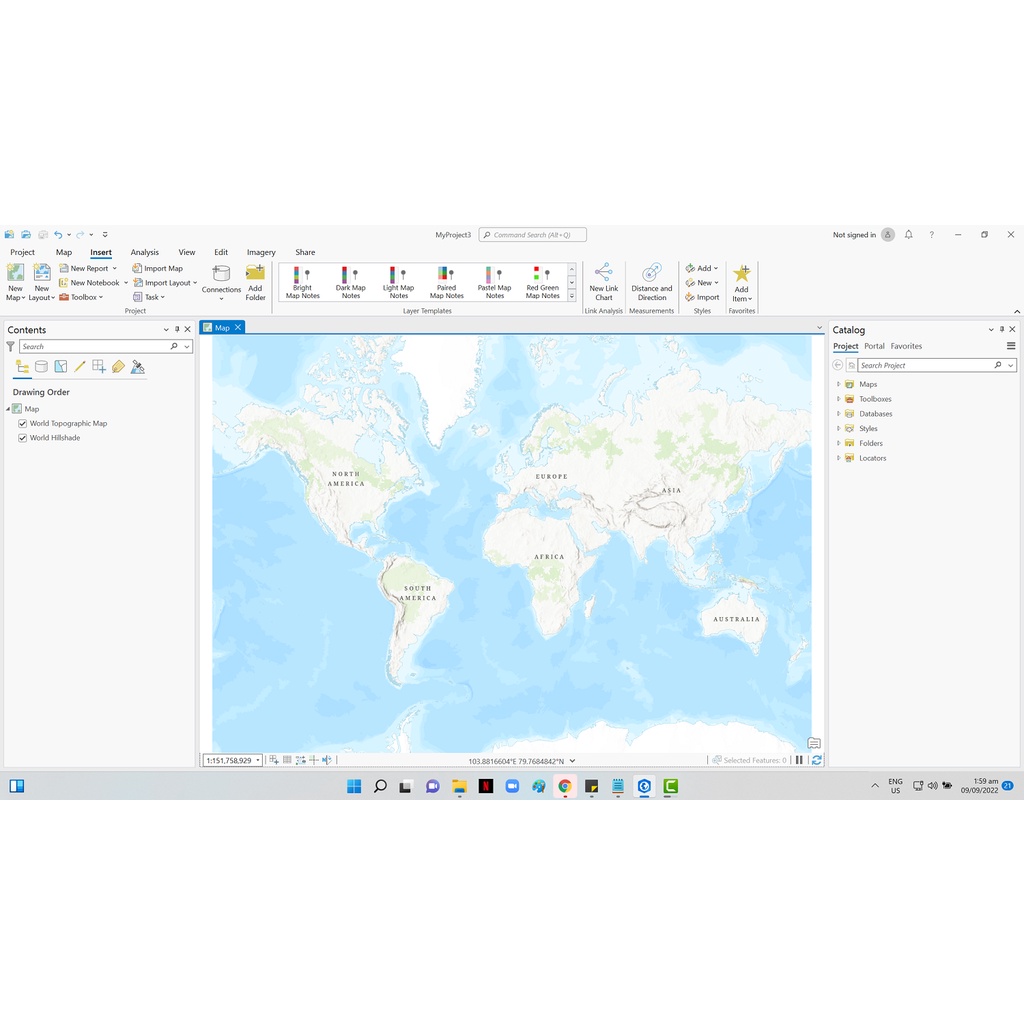1024x1024 pixels.
Task: Click Import Map button
Action: [x=158, y=268]
